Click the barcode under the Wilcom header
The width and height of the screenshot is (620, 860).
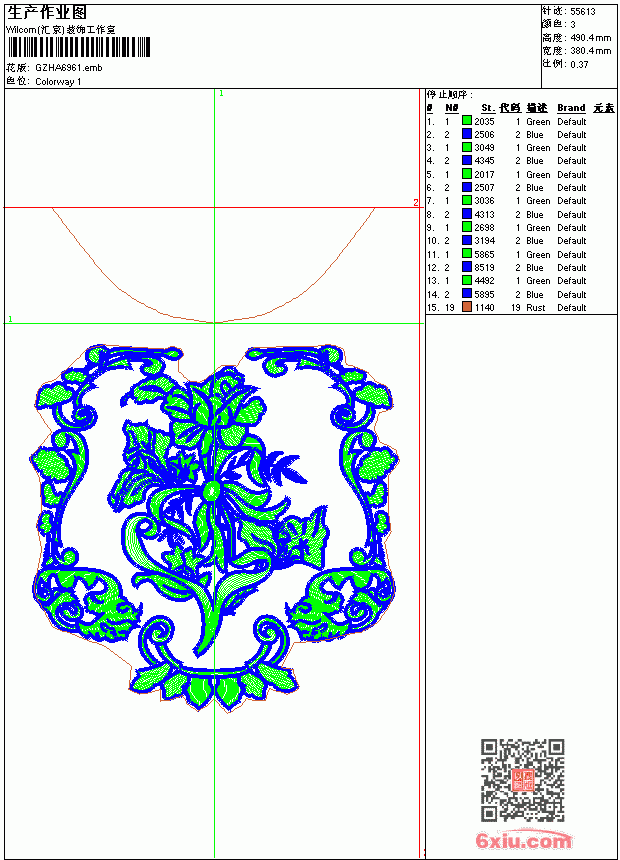[78, 47]
